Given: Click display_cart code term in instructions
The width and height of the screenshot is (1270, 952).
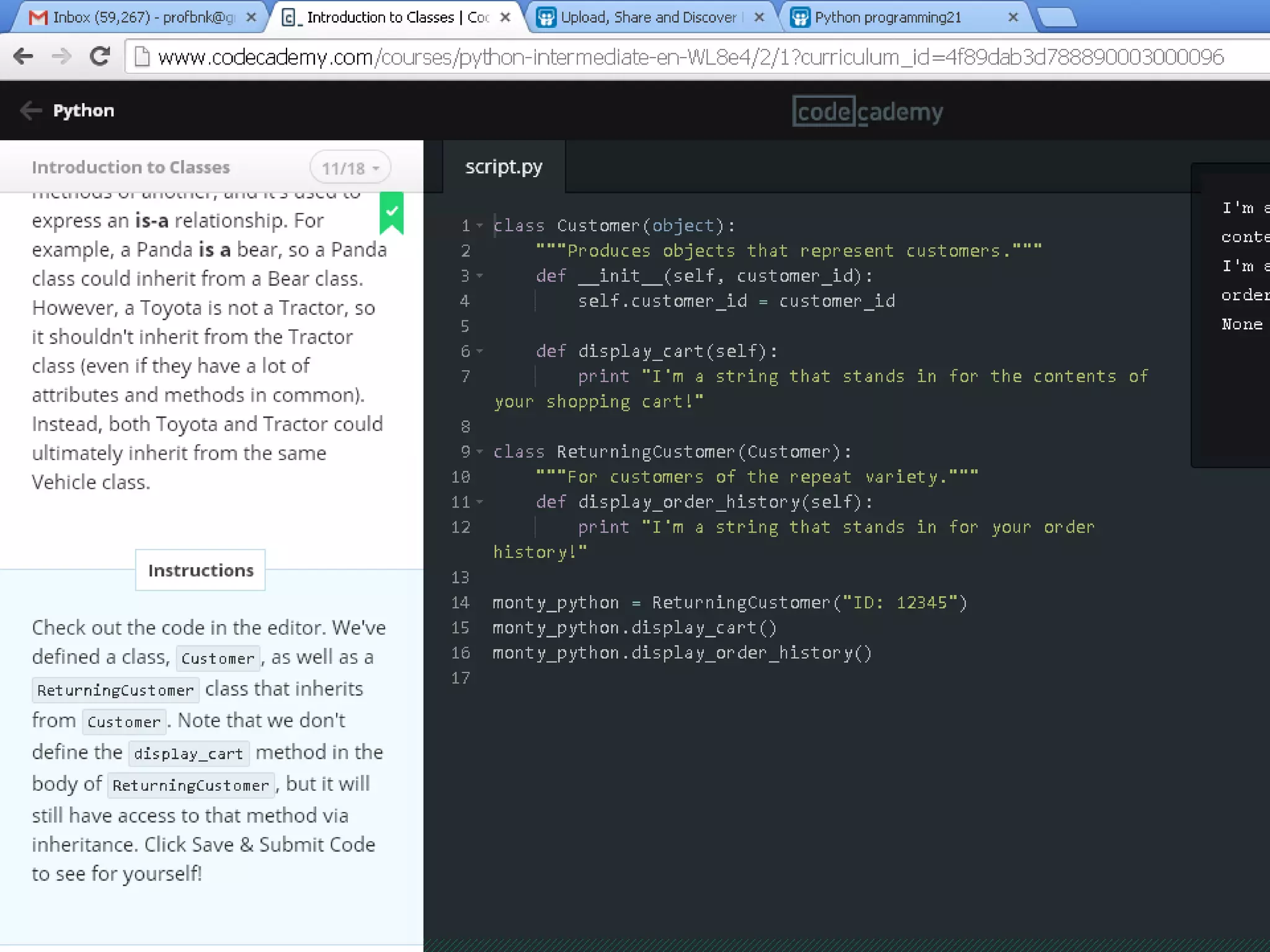Looking at the screenshot, I should coord(189,754).
